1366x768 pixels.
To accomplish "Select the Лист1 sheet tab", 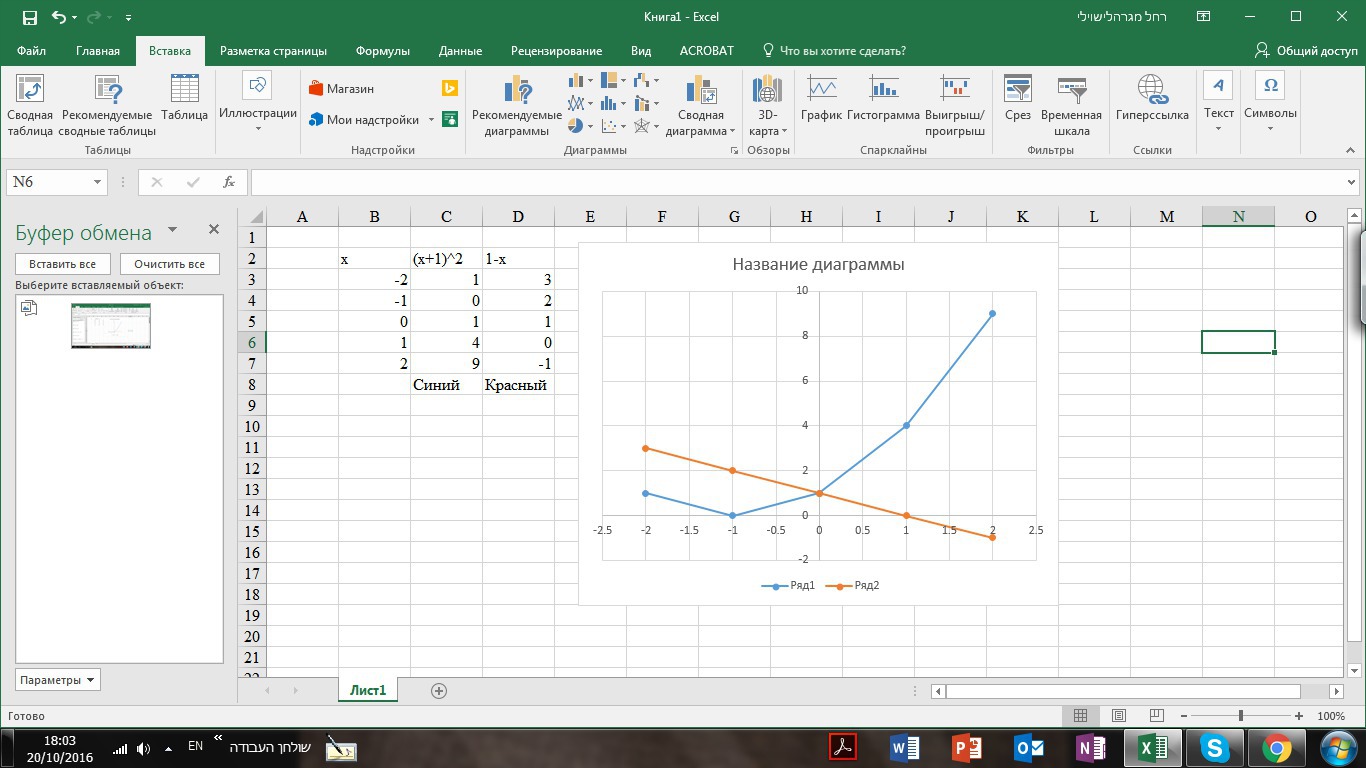I will (368, 690).
